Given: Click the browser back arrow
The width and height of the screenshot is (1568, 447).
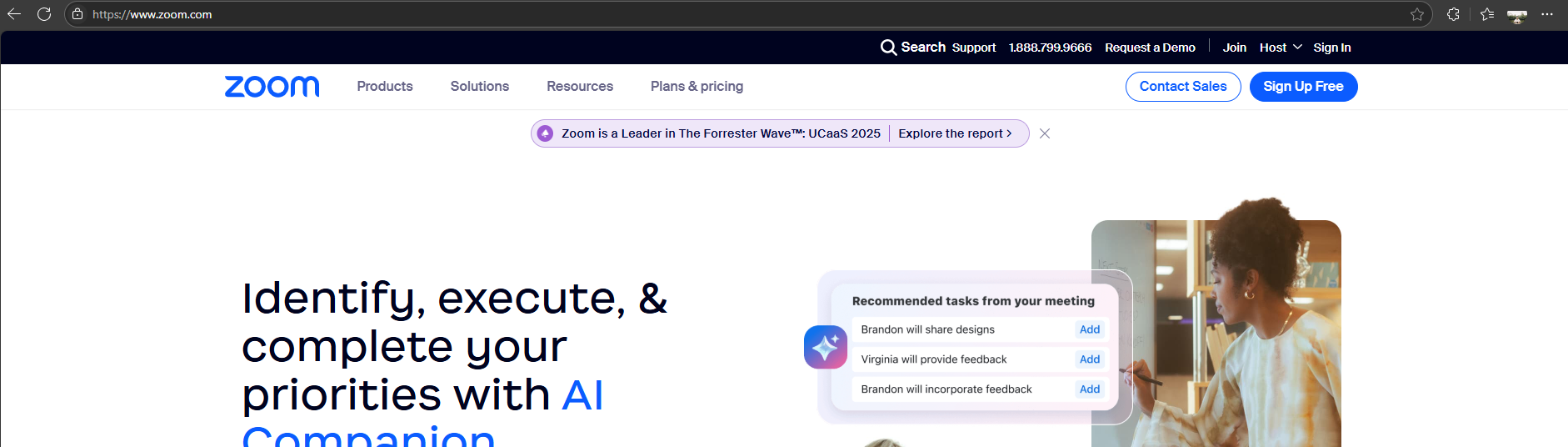Looking at the screenshot, I should click(x=14, y=14).
